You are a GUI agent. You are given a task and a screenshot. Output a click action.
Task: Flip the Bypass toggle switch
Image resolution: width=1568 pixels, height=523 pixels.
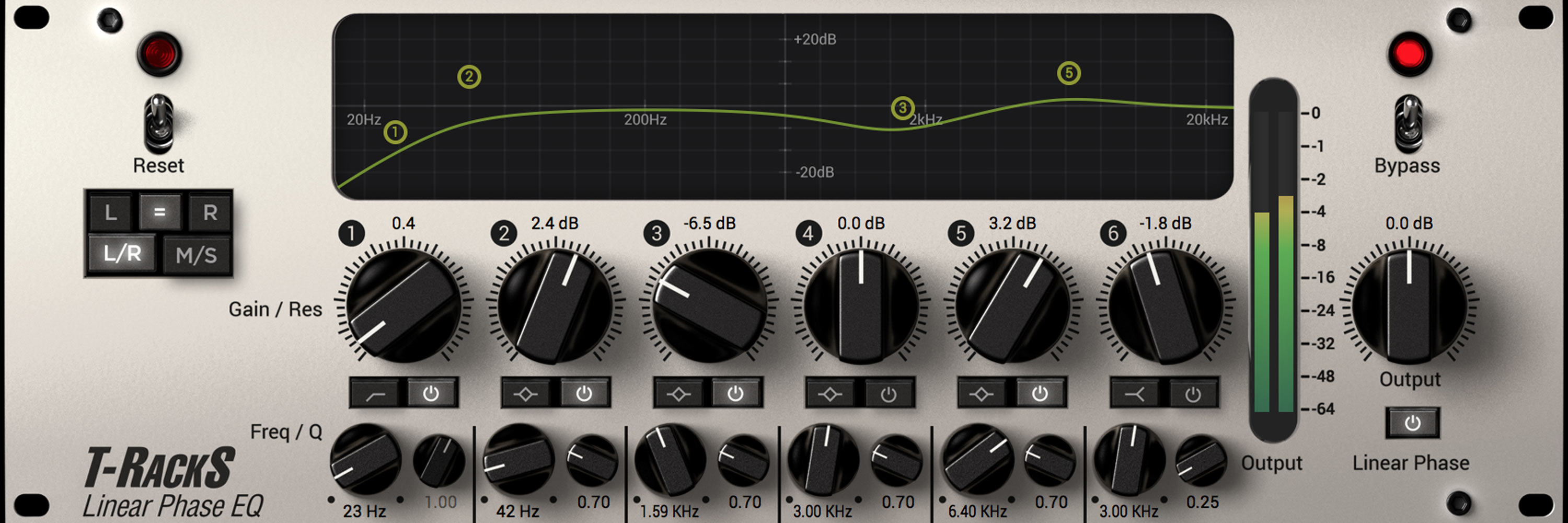[1408, 123]
